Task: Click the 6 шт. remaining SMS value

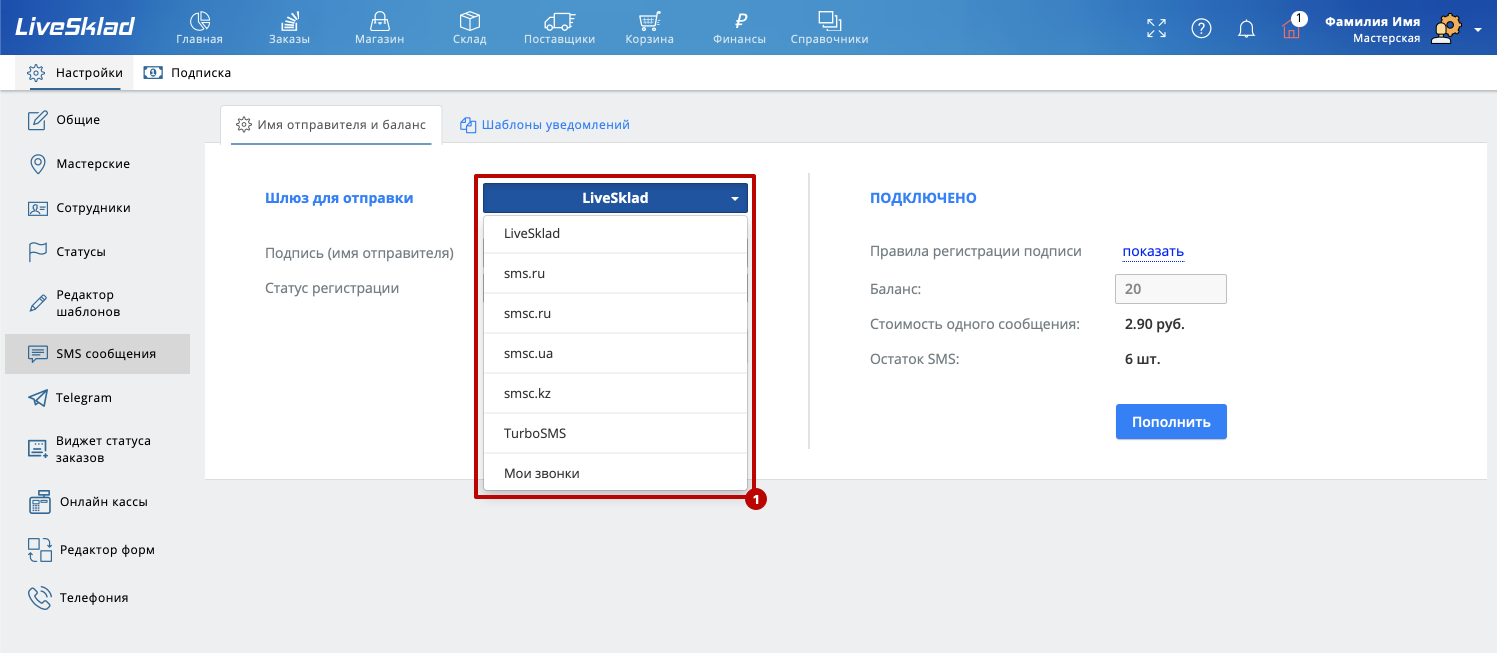Action: [1143, 359]
